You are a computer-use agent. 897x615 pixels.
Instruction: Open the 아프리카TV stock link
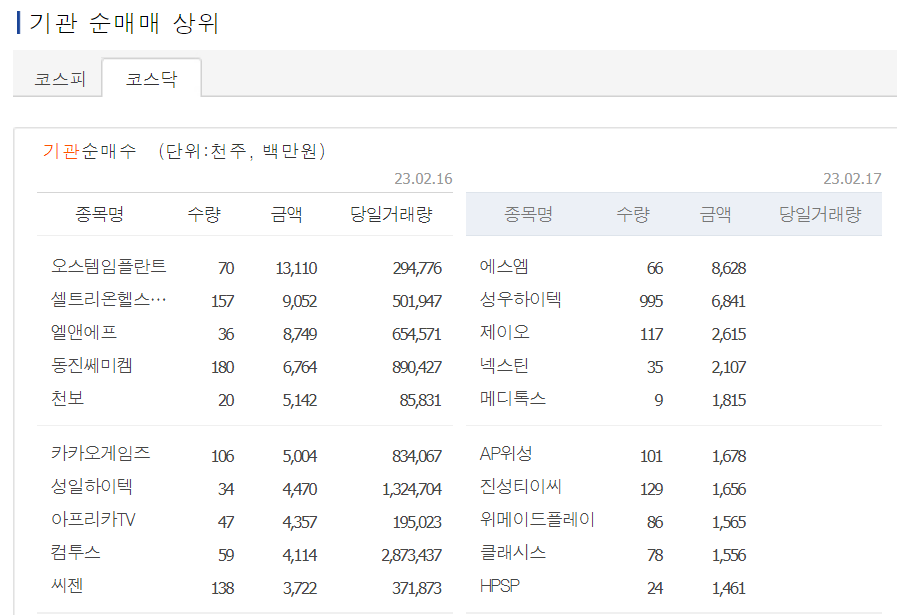[93, 521]
